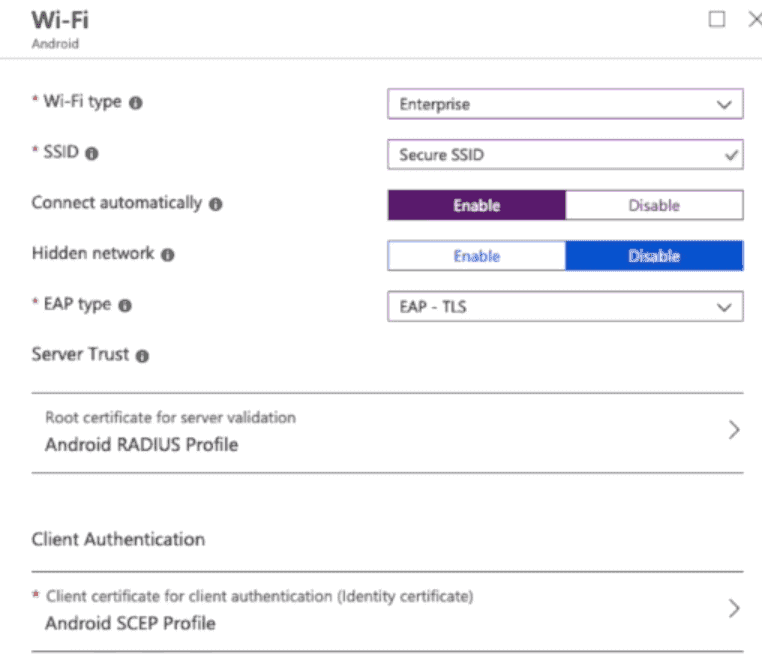Close the Wi-Fi Android blade
The width and height of the screenshot is (762, 669).
tap(755, 19)
